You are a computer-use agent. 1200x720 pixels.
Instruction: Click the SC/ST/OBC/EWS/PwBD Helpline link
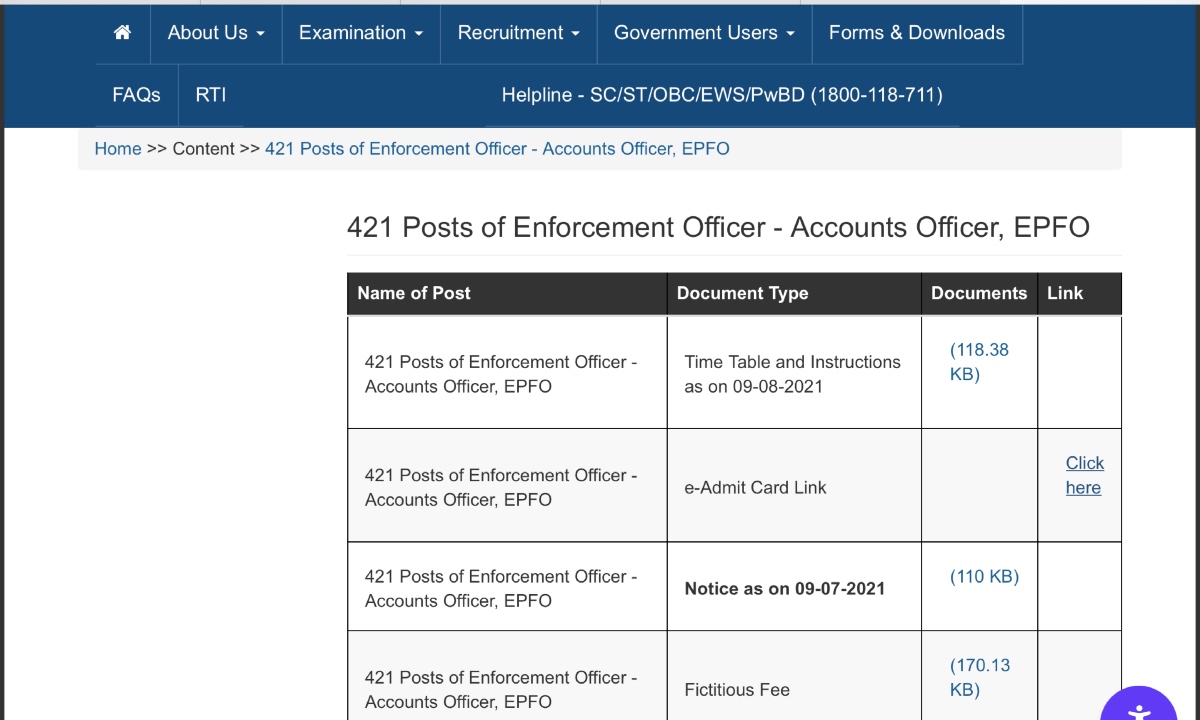721,95
